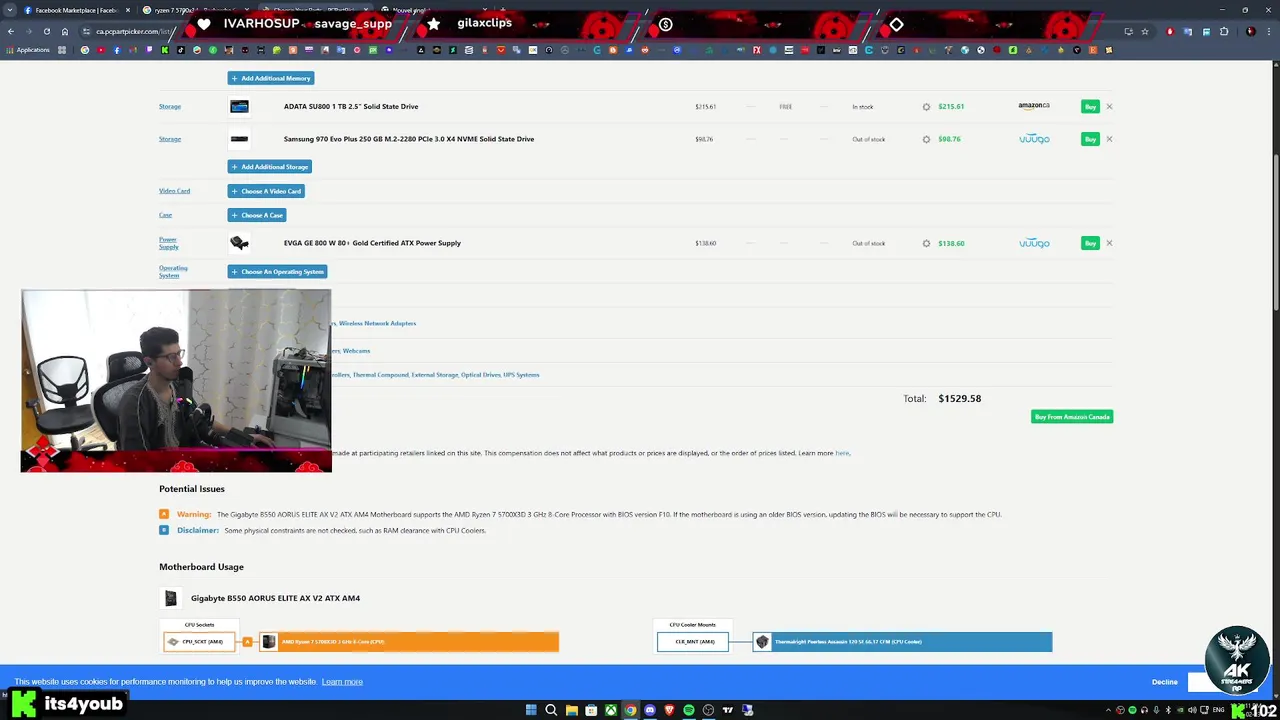1280x720 pixels.
Task: Click Choose An Operating System button
Action: [x=278, y=271]
